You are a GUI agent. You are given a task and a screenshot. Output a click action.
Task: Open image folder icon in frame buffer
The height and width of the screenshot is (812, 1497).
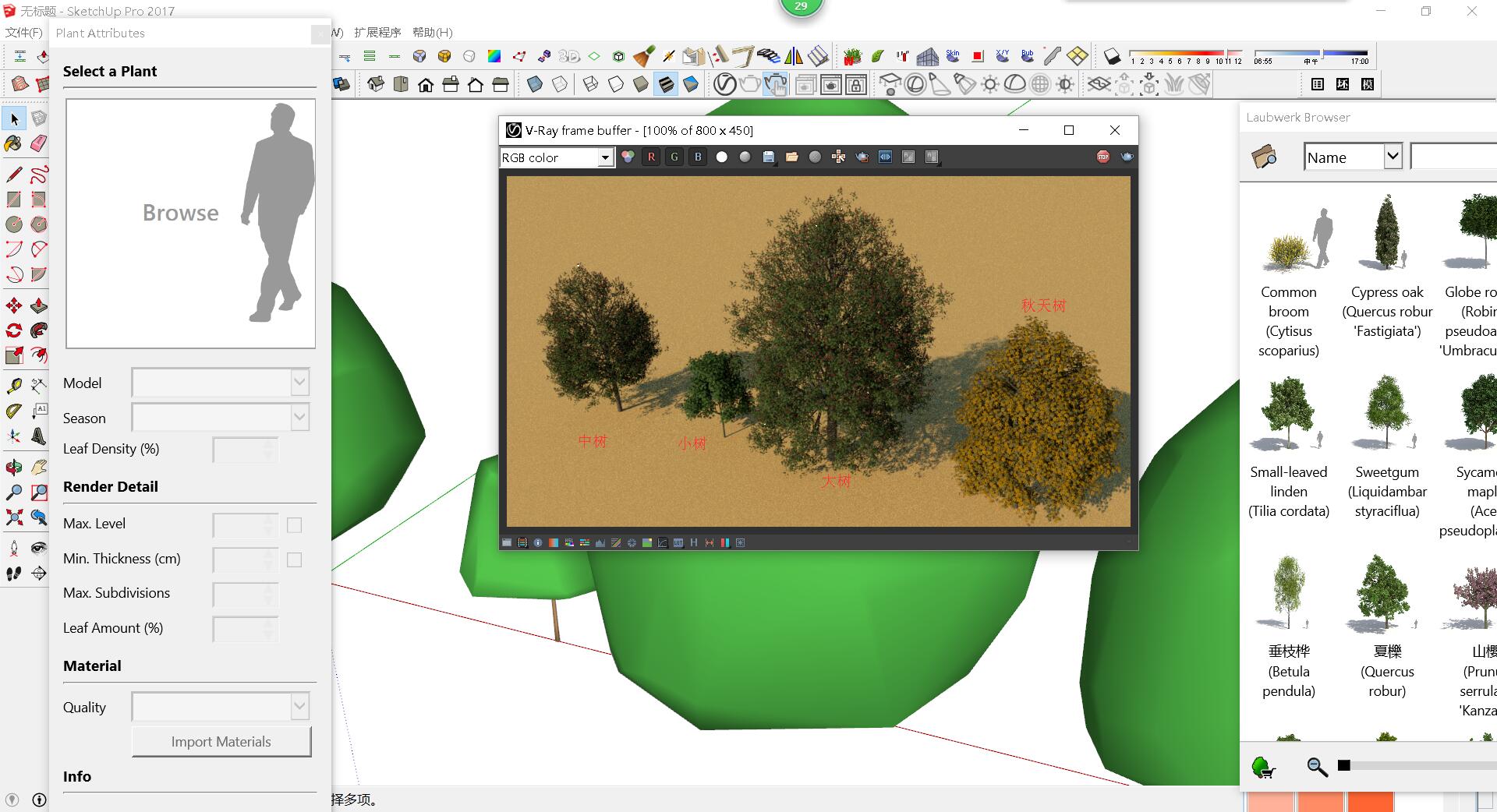coord(792,157)
